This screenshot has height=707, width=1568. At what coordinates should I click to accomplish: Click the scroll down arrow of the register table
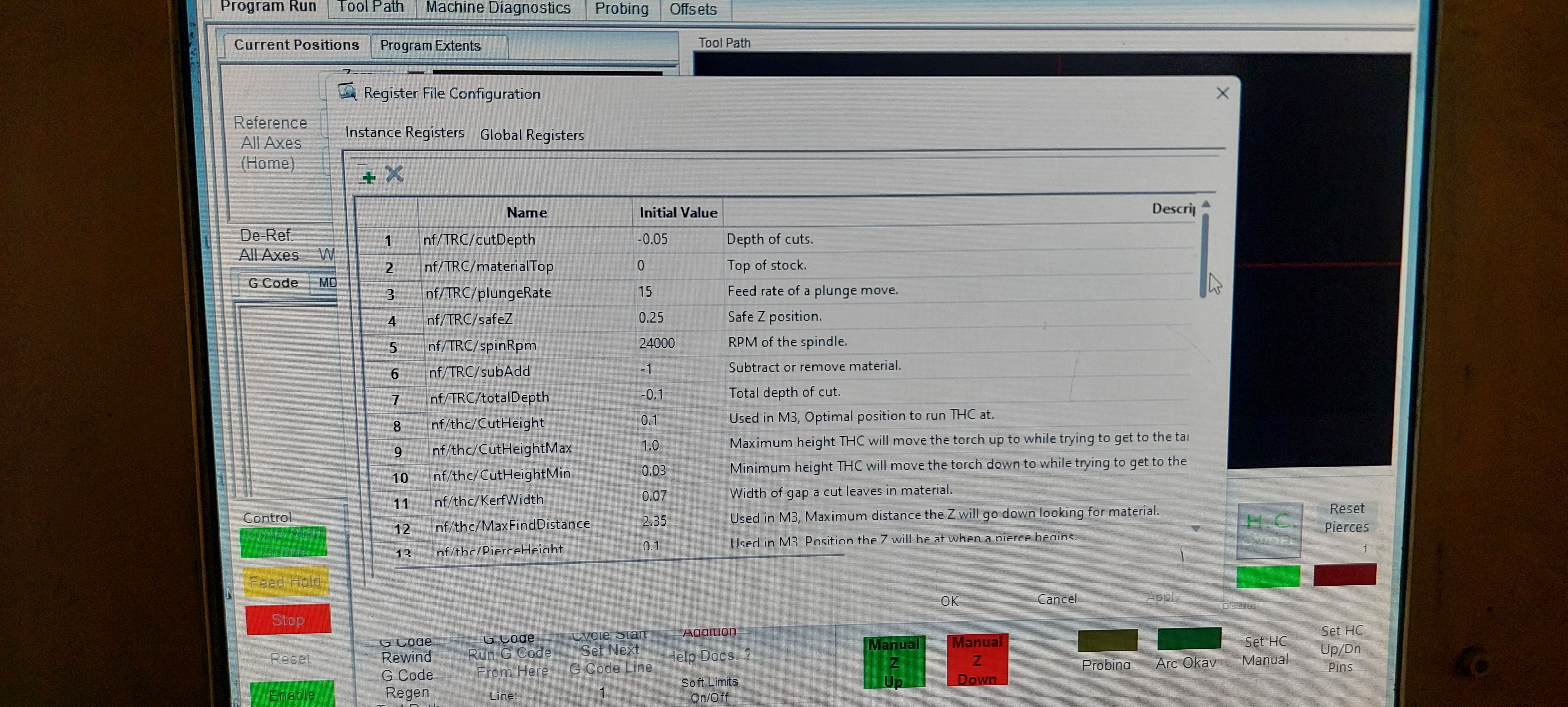(1195, 529)
